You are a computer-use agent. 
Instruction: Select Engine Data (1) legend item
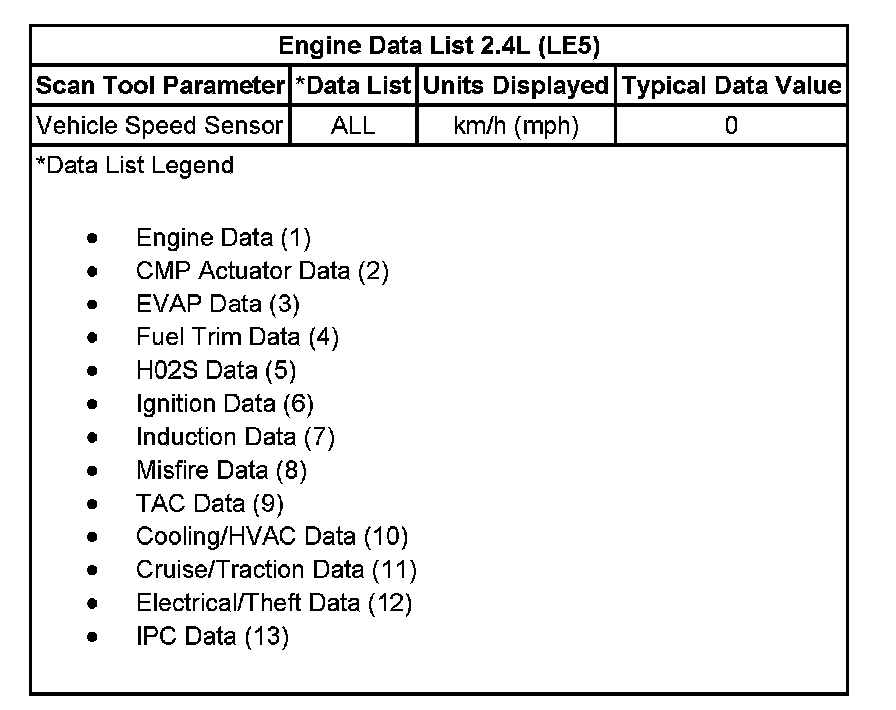click(x=224, y=238)
